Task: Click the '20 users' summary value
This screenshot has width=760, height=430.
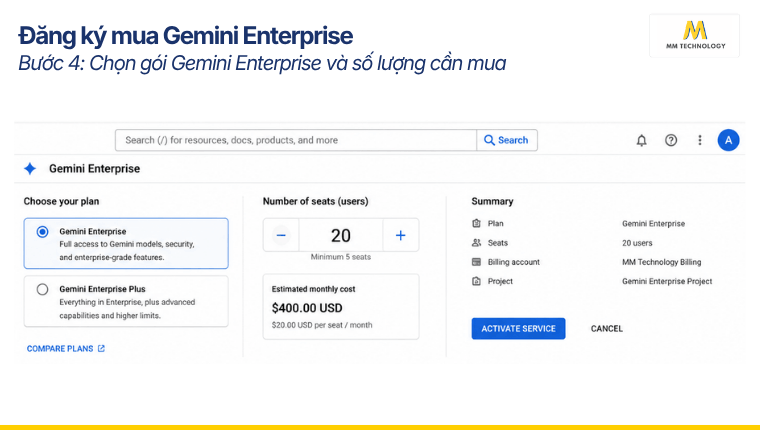Action: point(637,243)
